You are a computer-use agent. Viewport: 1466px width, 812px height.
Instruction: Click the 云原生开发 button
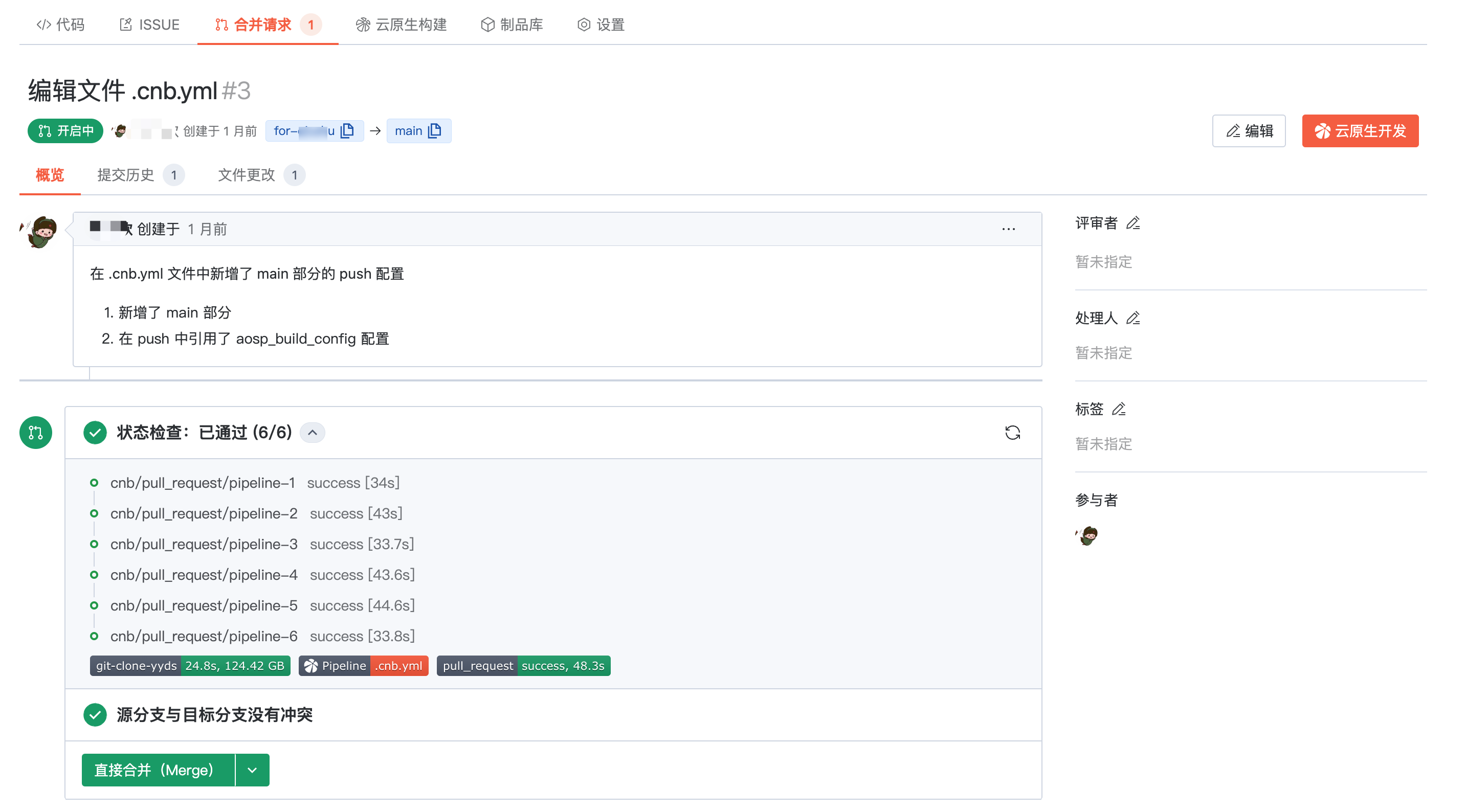point(1360,131)
